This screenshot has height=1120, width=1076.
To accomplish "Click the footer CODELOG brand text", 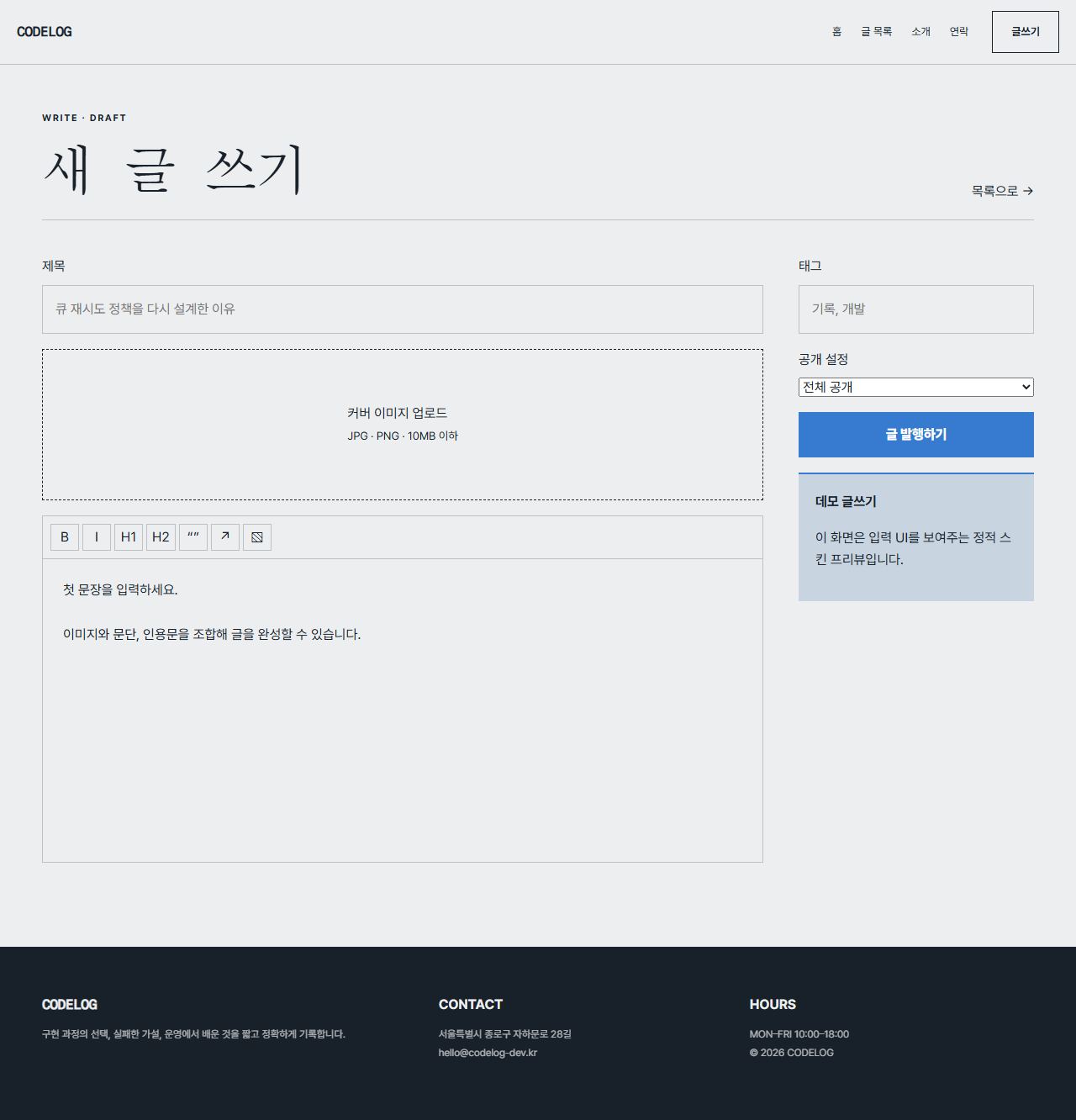I will 70,1005.
